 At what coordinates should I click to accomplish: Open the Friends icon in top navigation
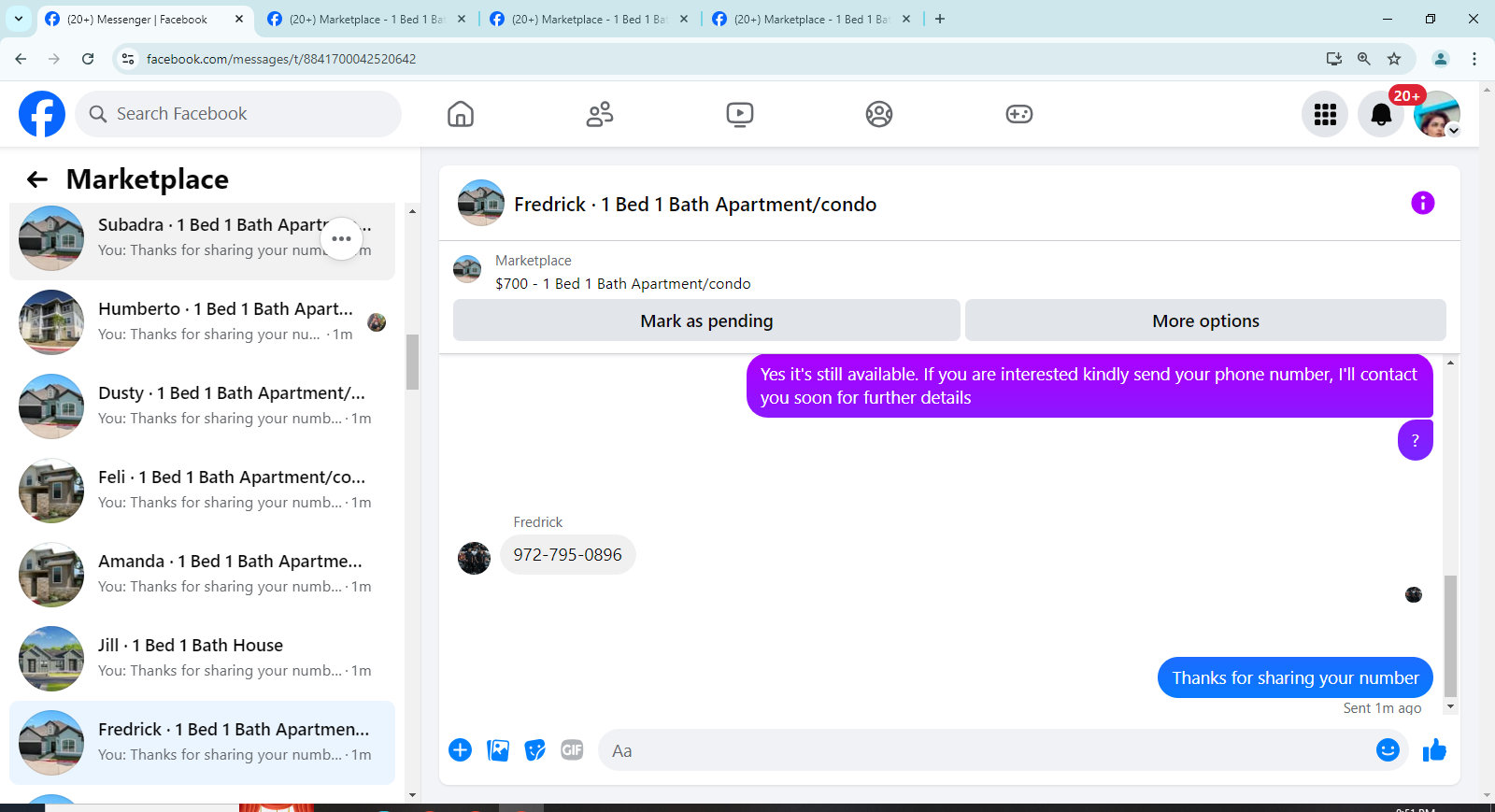pos(600,114)
